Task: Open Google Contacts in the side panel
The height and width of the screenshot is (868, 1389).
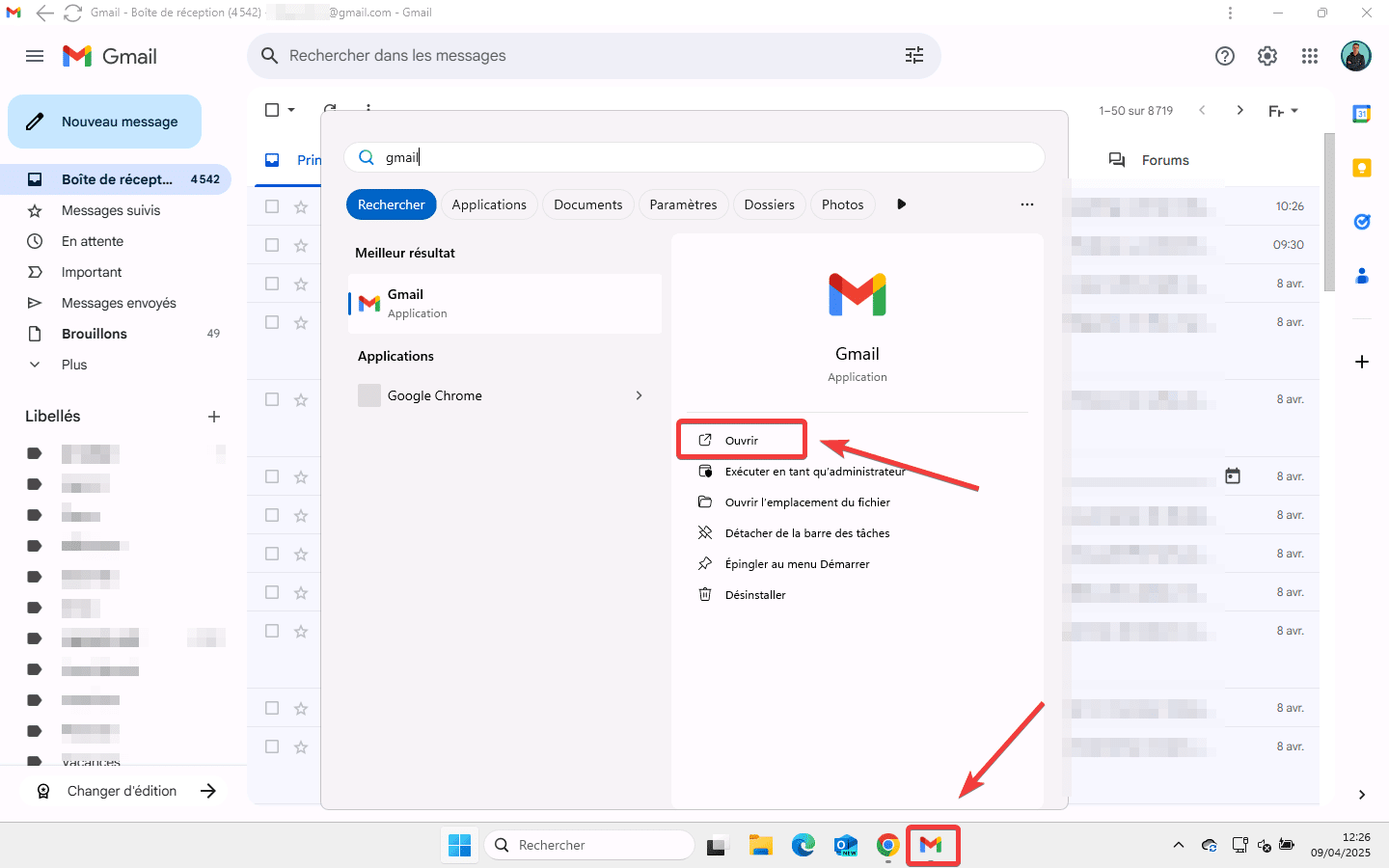Action: pyautogui.click(x=1362, y=276)
